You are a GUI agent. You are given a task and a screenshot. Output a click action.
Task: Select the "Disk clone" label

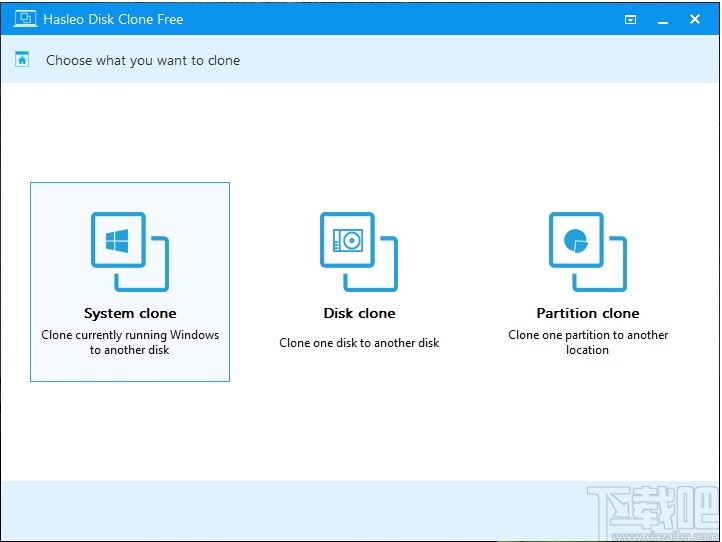(x=359, y=313)
